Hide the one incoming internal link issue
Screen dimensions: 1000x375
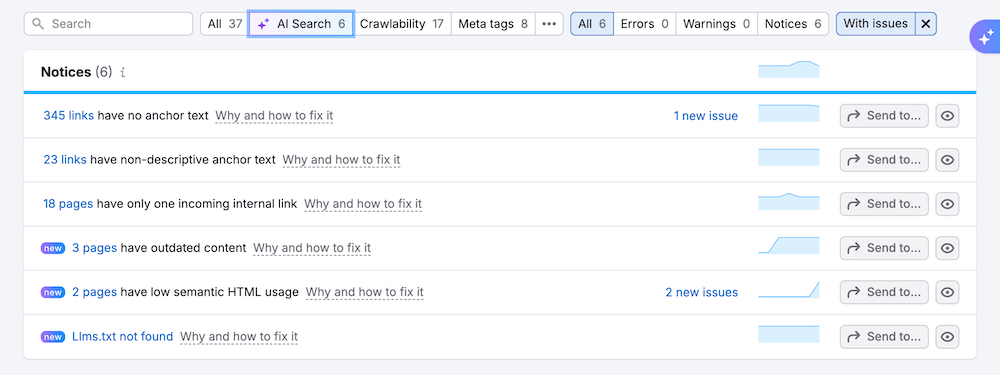pyautogui.click(x=947, y=204)
